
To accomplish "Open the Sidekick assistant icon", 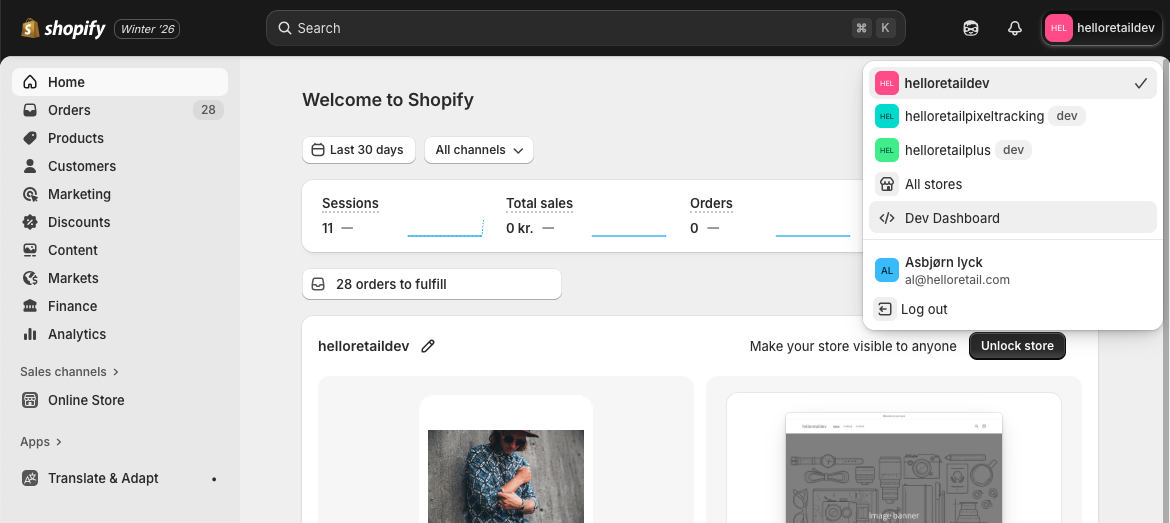I will pyautogui.click(x=970, y=29).
